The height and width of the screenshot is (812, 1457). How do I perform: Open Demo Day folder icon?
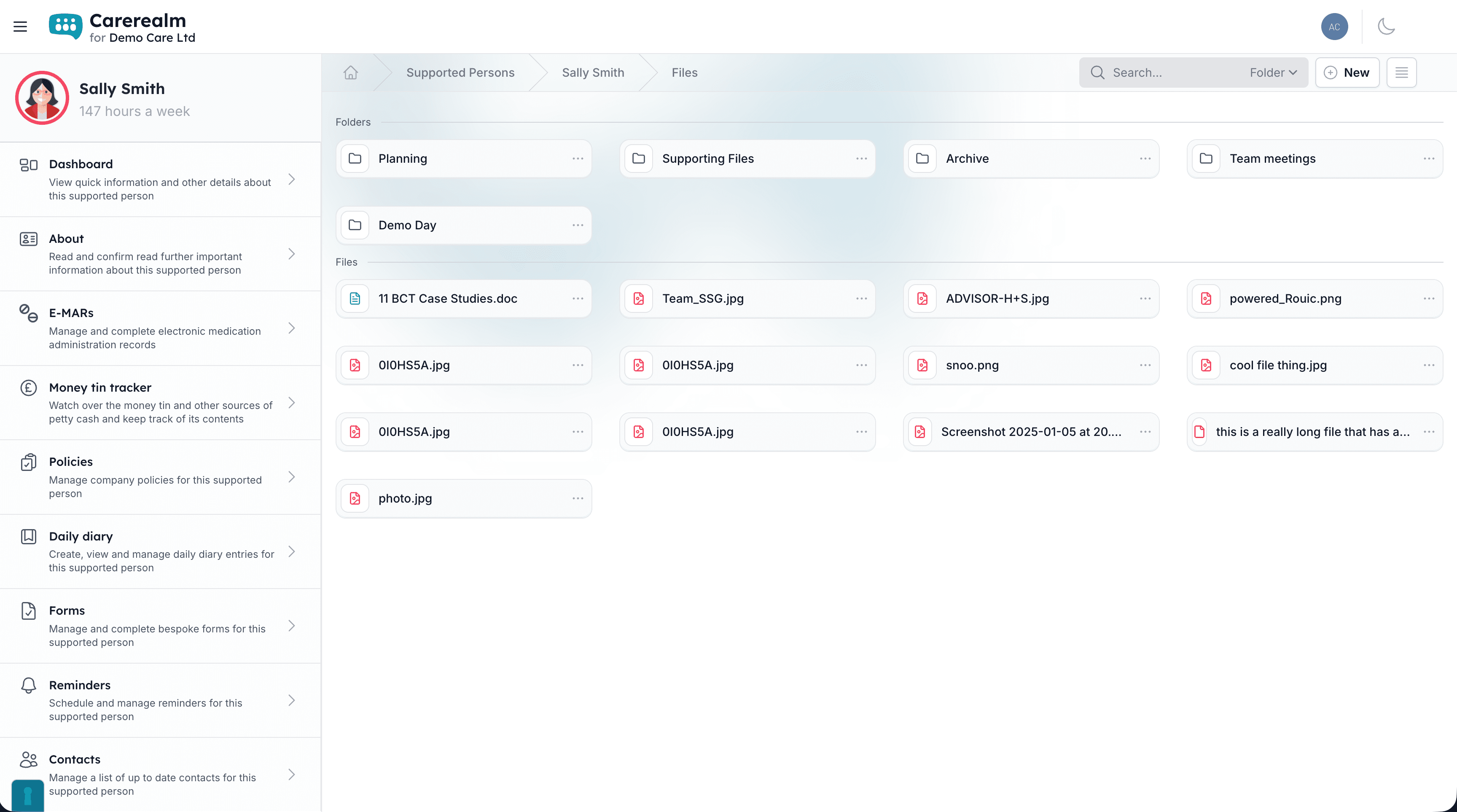tap(355, 225)
